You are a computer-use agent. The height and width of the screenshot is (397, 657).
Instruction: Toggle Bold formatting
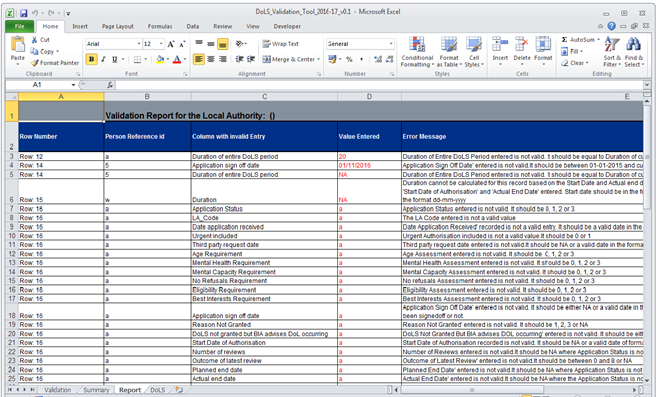click(x=91, y=60)
